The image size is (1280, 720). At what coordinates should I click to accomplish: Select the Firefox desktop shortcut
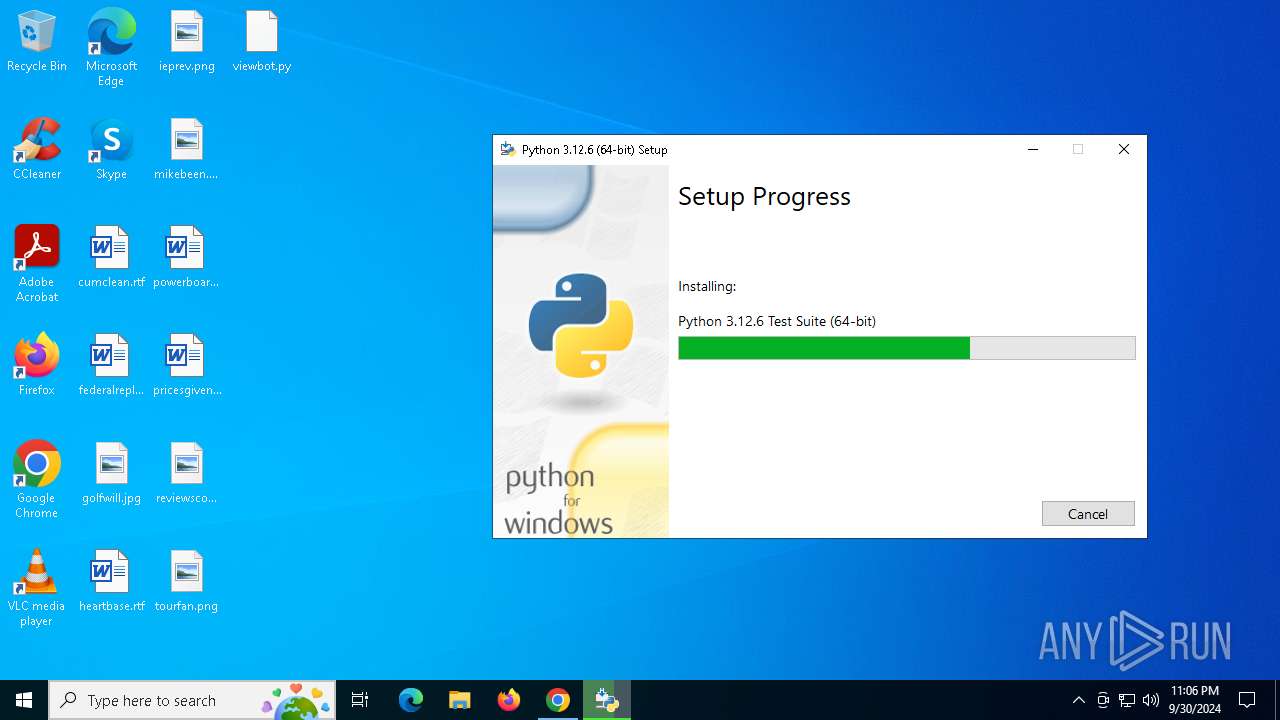37,366
